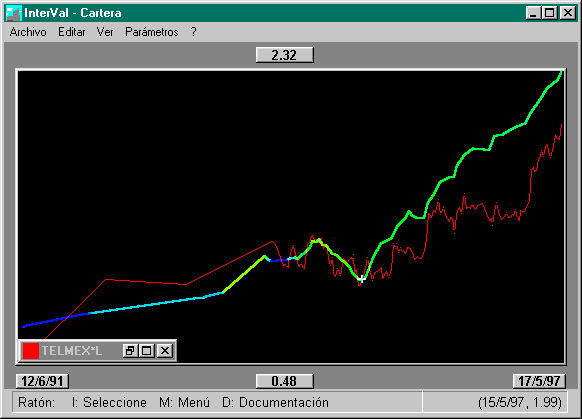Click the white crosshair marker on chart
Screen dimensions: 582x419
click(361, 279)
